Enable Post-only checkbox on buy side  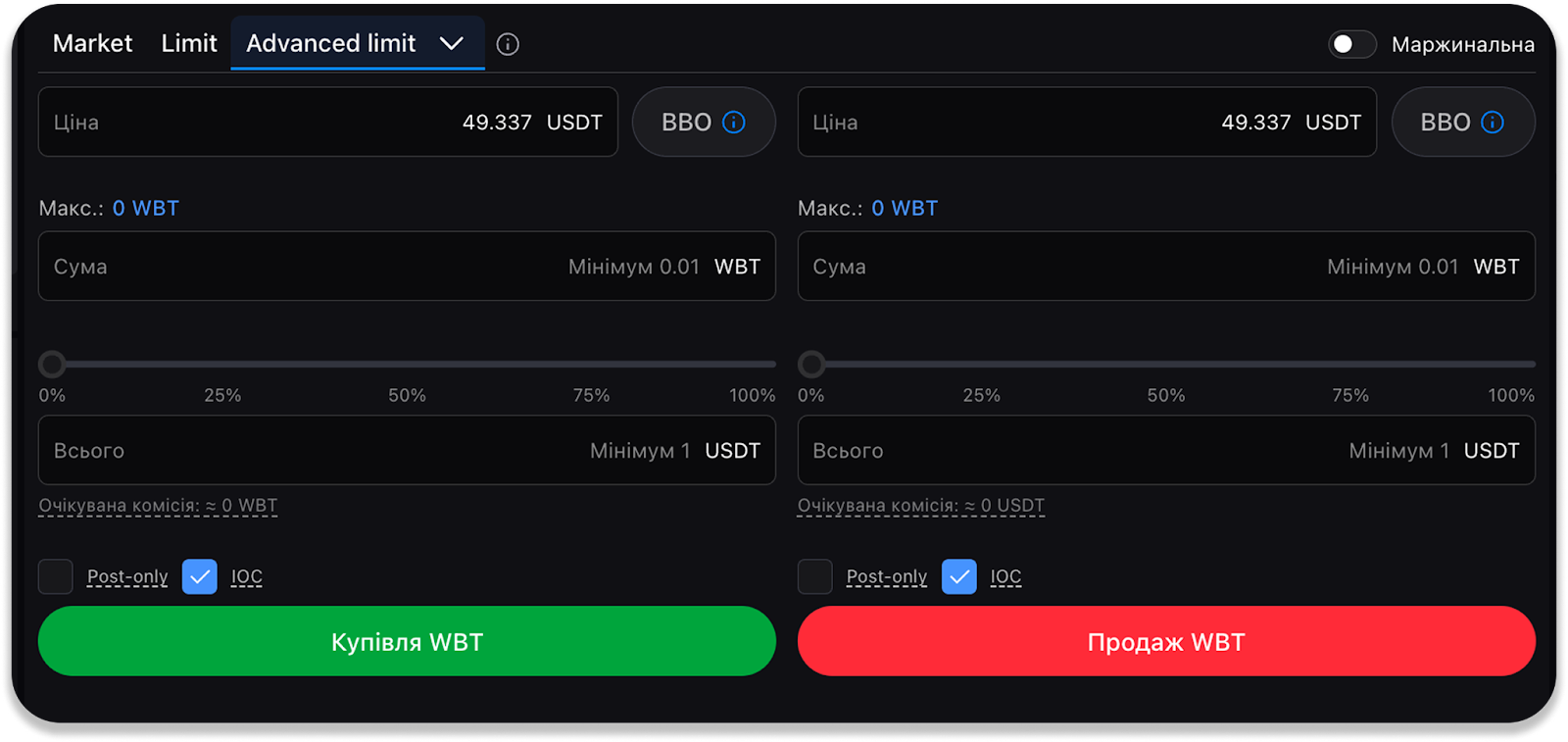tap(56, 576)
